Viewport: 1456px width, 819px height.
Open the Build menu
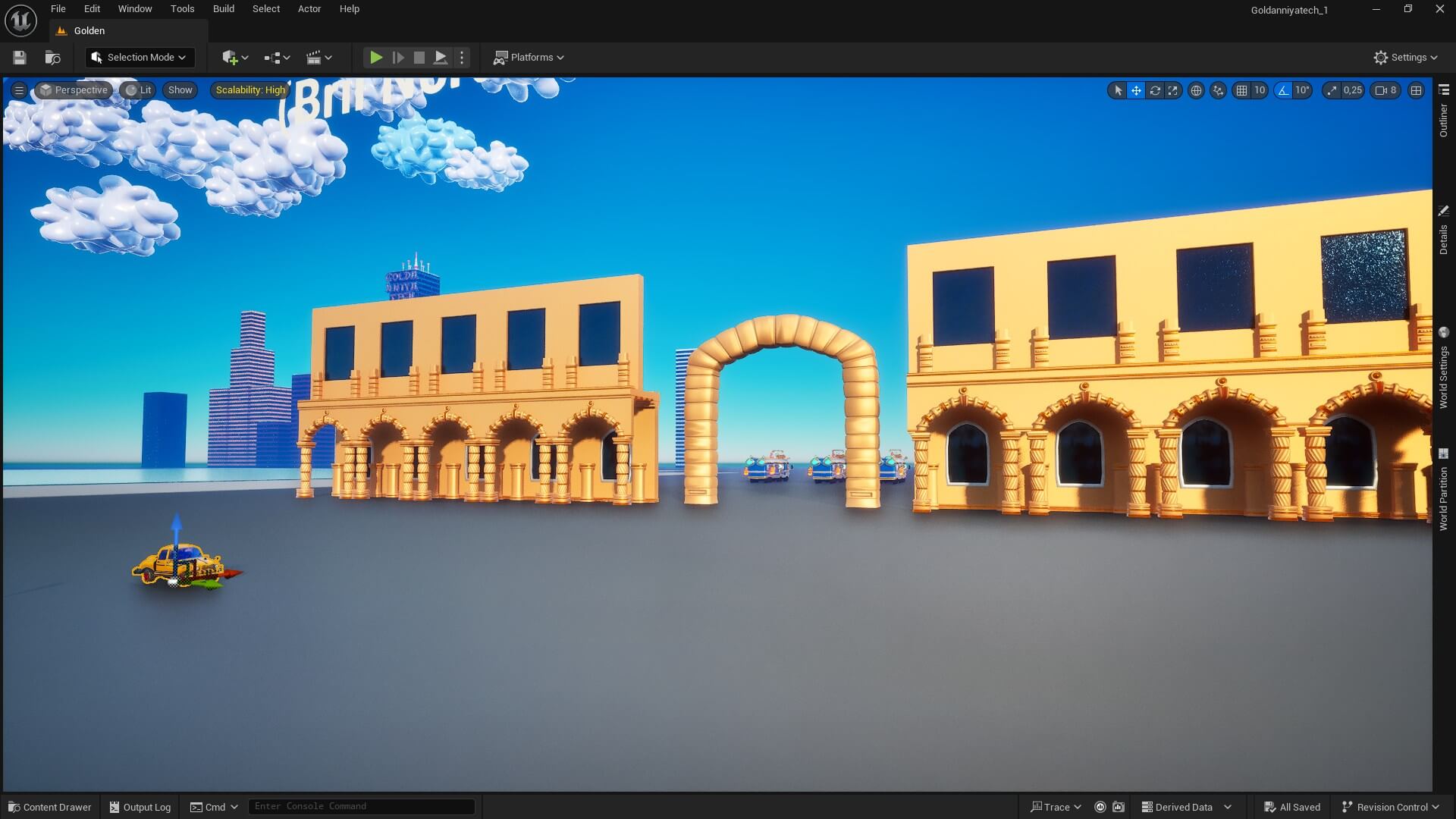pos(223,8)
